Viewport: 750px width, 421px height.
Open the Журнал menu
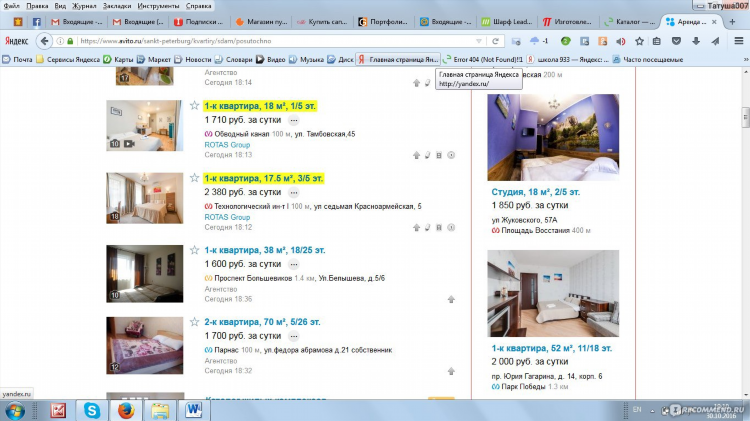(84, 6)
